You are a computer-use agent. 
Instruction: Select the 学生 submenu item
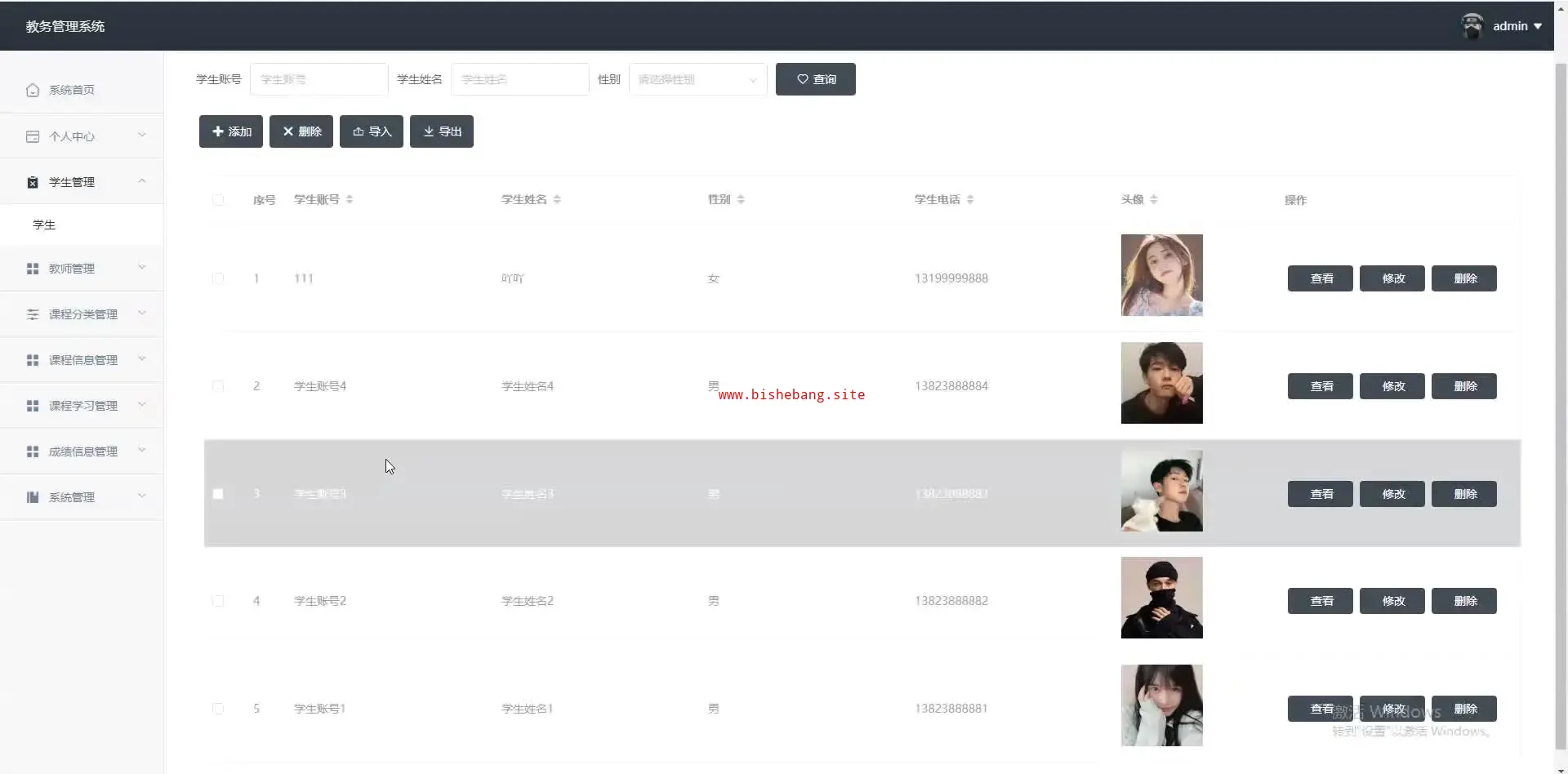click(82, 225)
